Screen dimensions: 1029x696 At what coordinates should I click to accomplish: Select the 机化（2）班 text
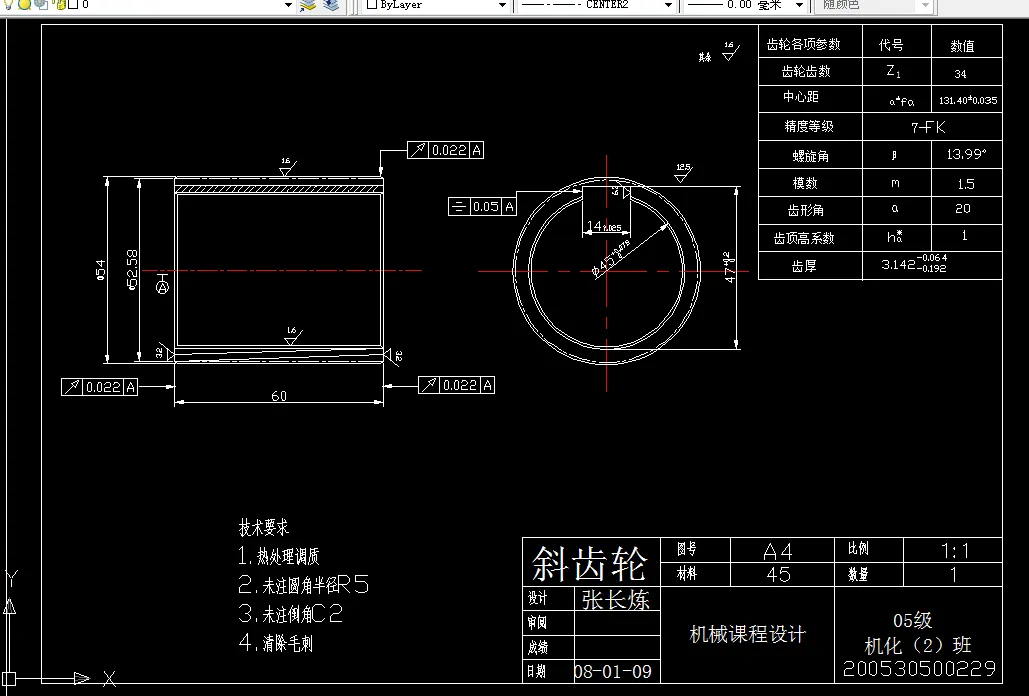click(x=917, y=645)
